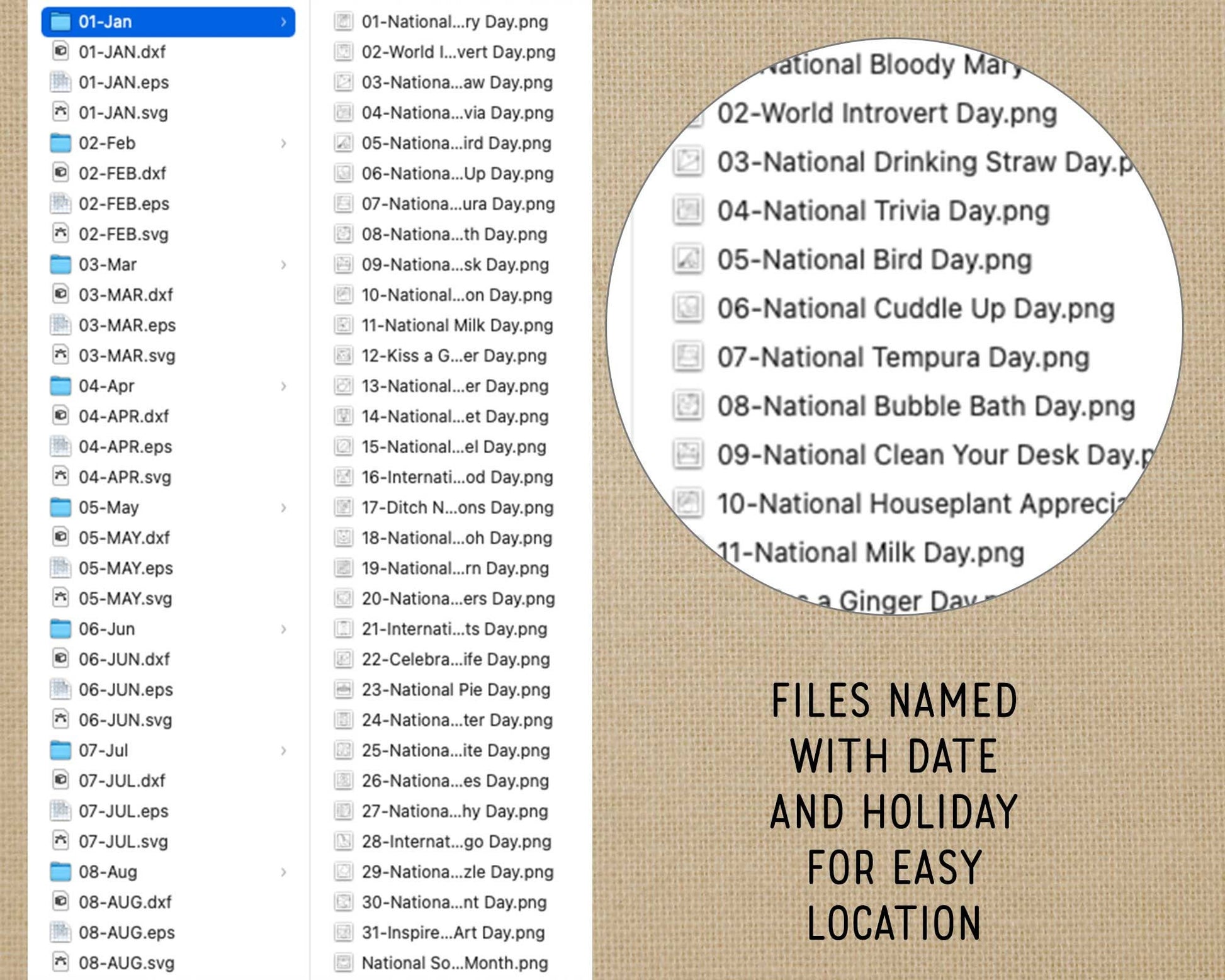
Task: Expand the 07-Jul folder chevron
Action: tap(284, 750)
